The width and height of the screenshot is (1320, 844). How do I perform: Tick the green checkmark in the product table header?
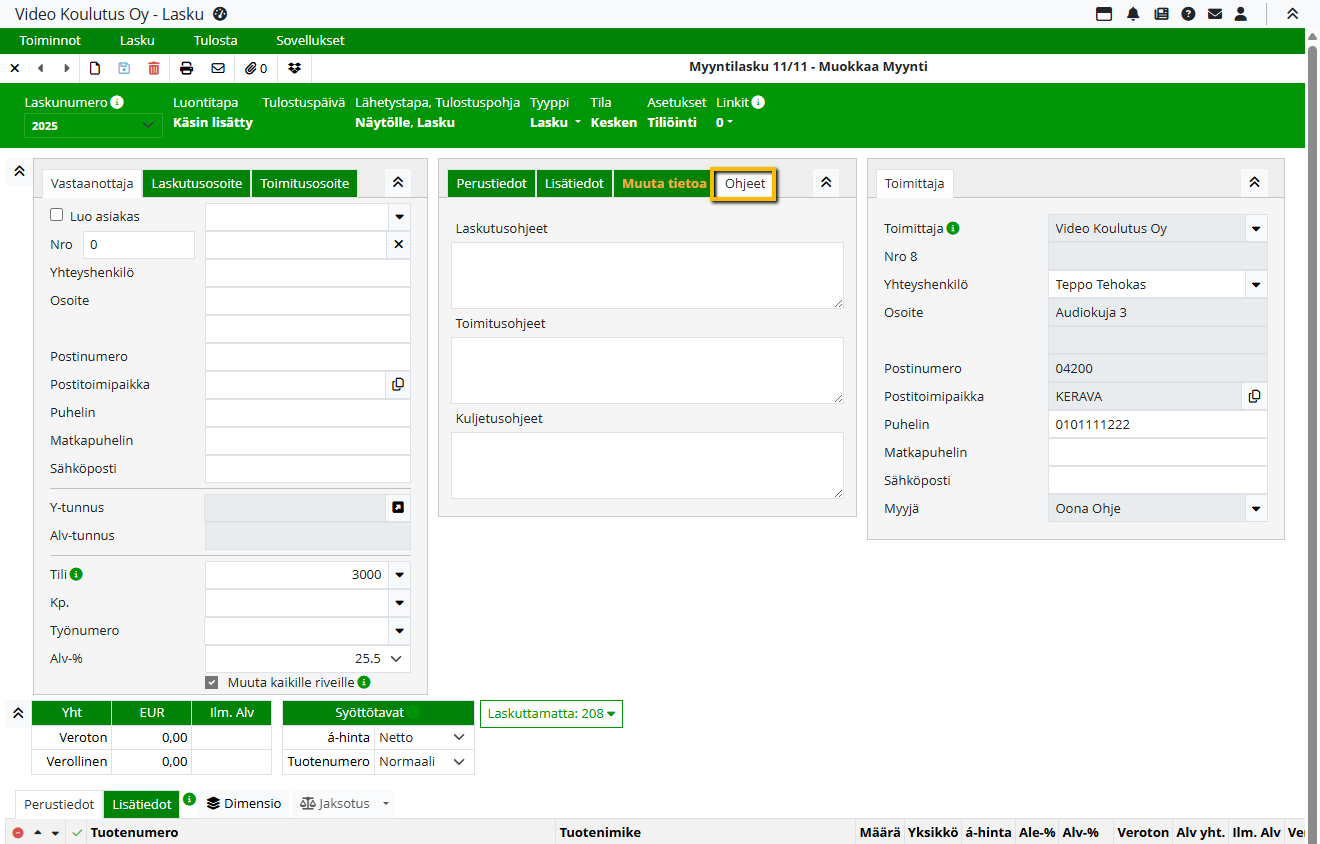pyautogui.click(x=77, y=832)
